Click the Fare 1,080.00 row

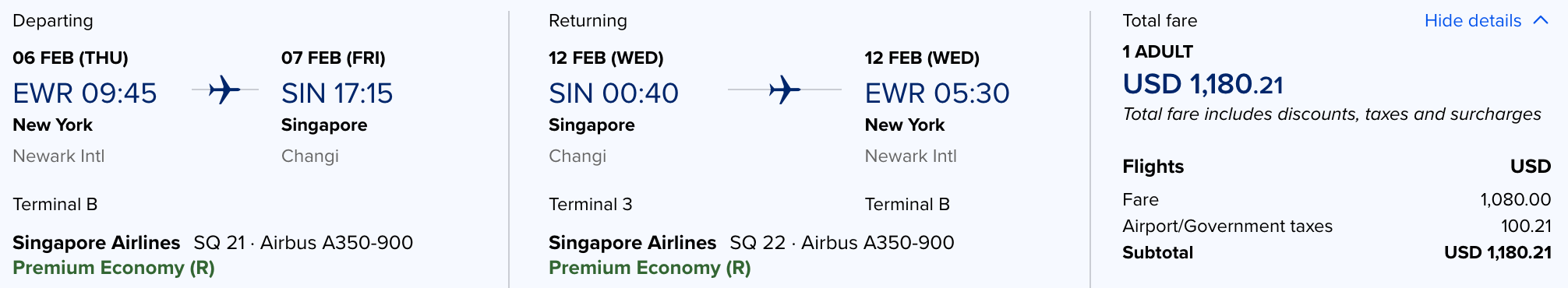point(1337,200)
